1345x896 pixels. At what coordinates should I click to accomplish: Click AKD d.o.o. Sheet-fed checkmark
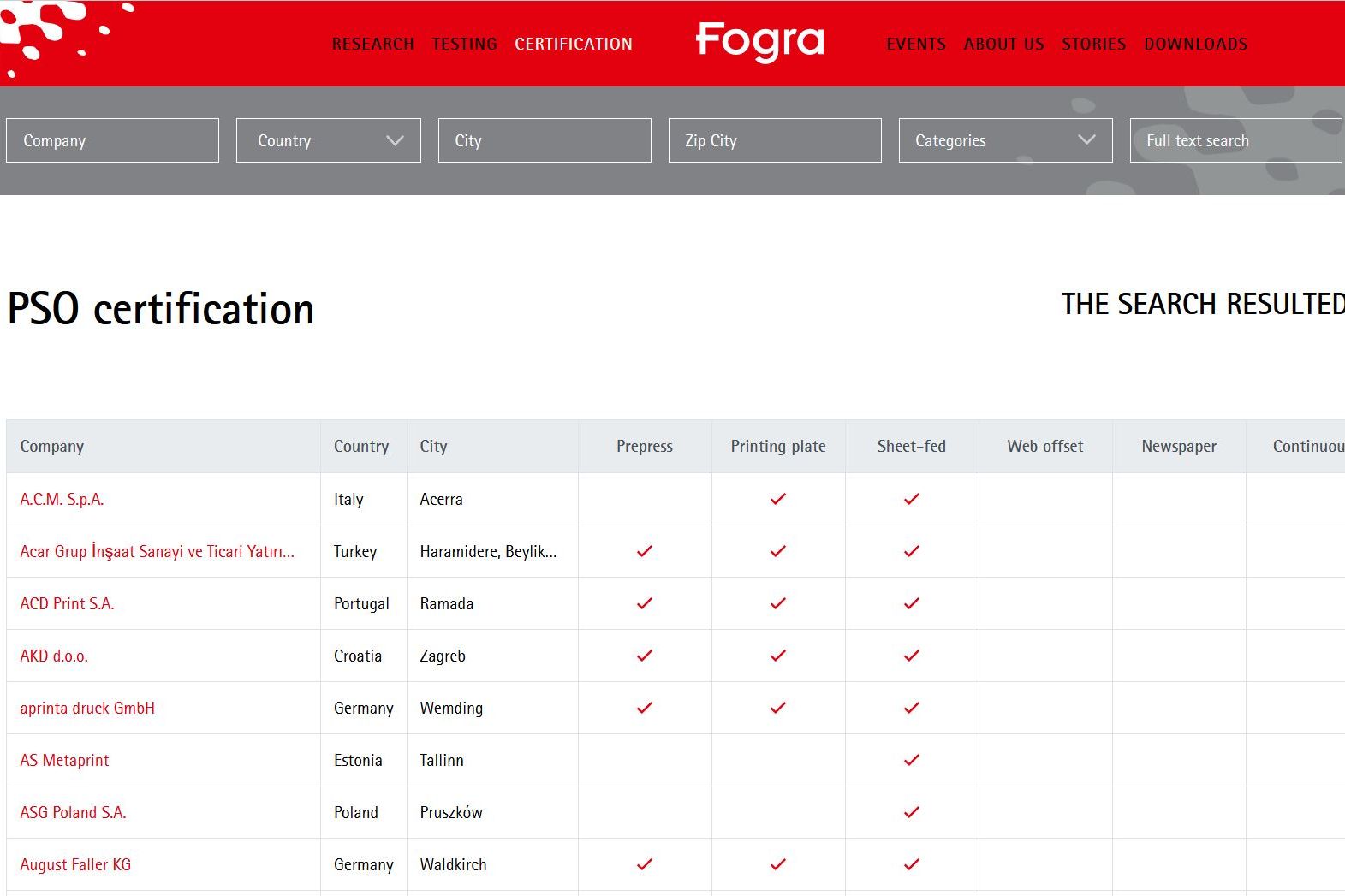click(x=912, y=656)
